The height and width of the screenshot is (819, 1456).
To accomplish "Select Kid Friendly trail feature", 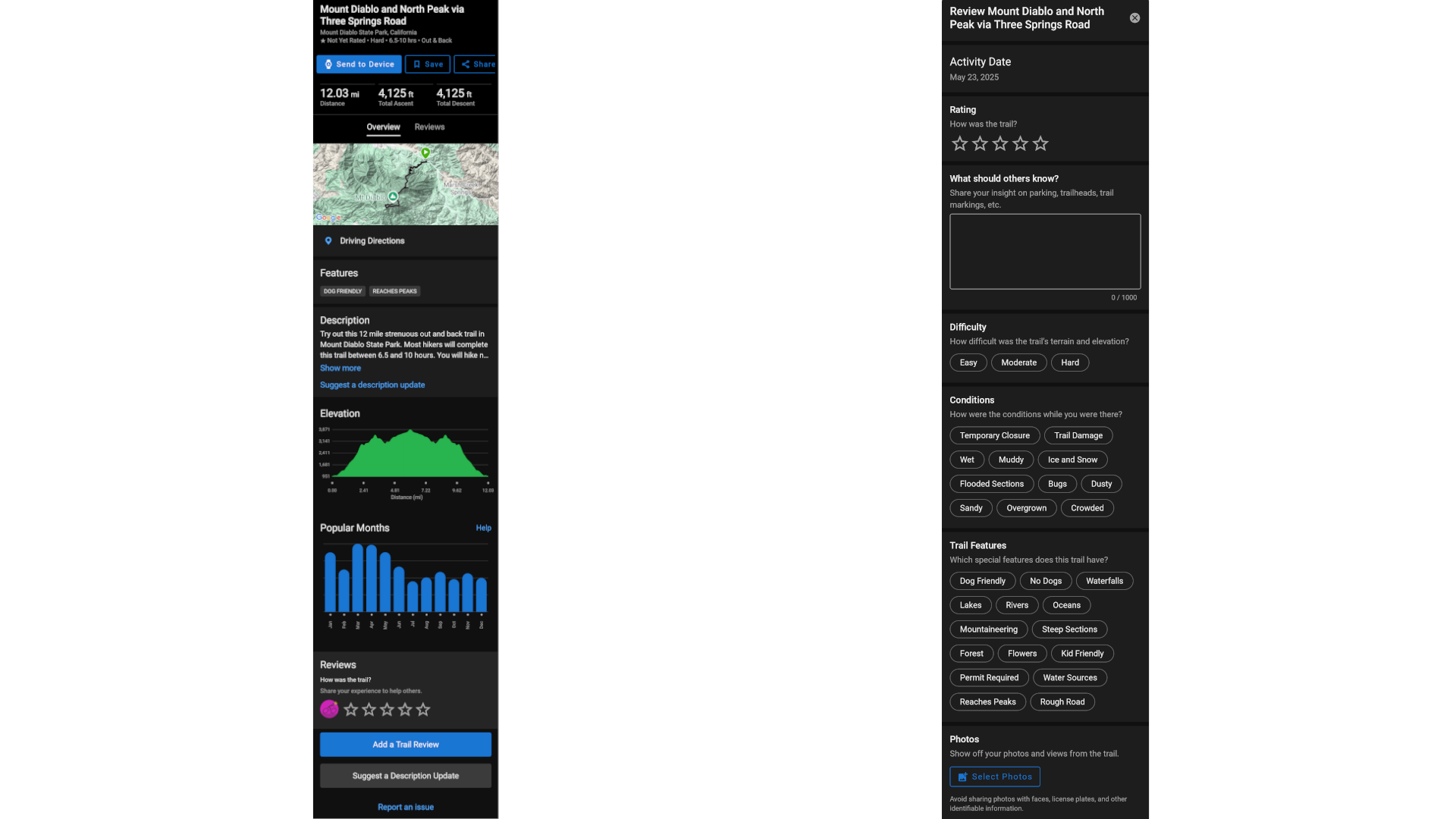I will coord(1082,654).
